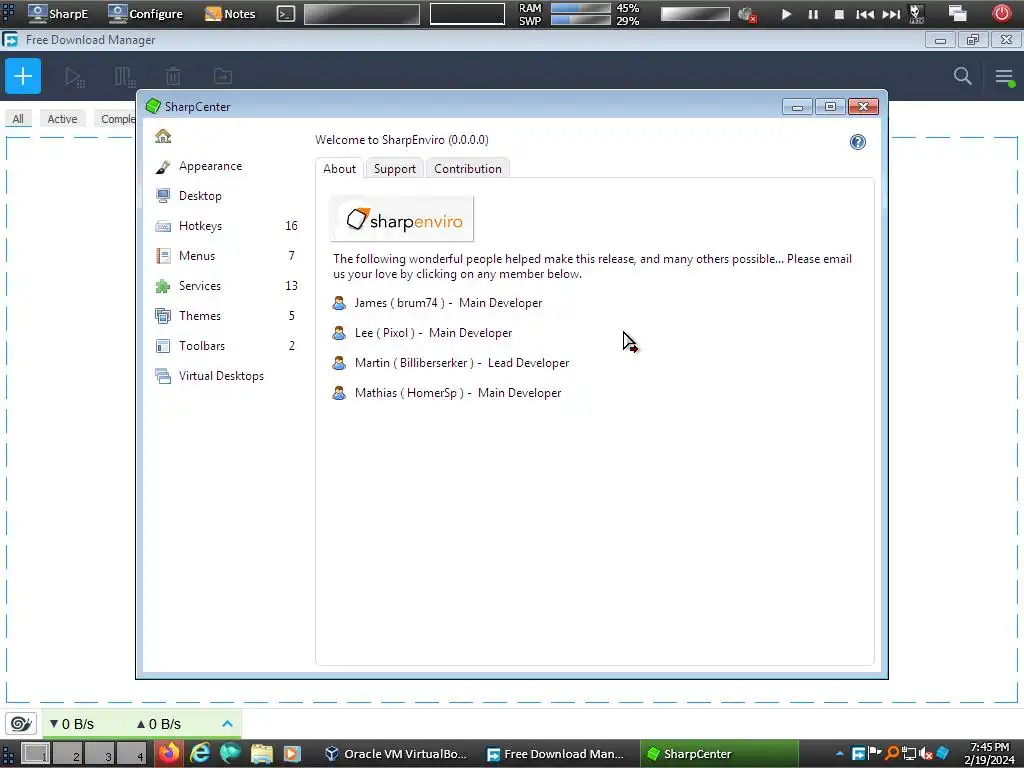
Task: Click the start downloads icon in FDM toolbar
Action: [x=74, y=76]
